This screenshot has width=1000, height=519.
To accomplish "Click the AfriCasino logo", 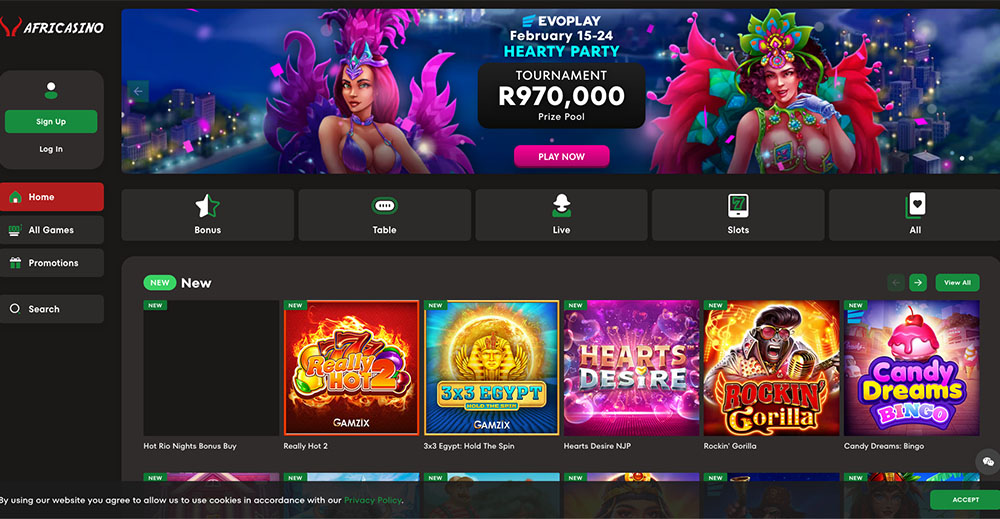I will pyautogui.click(x=52, y=27).
